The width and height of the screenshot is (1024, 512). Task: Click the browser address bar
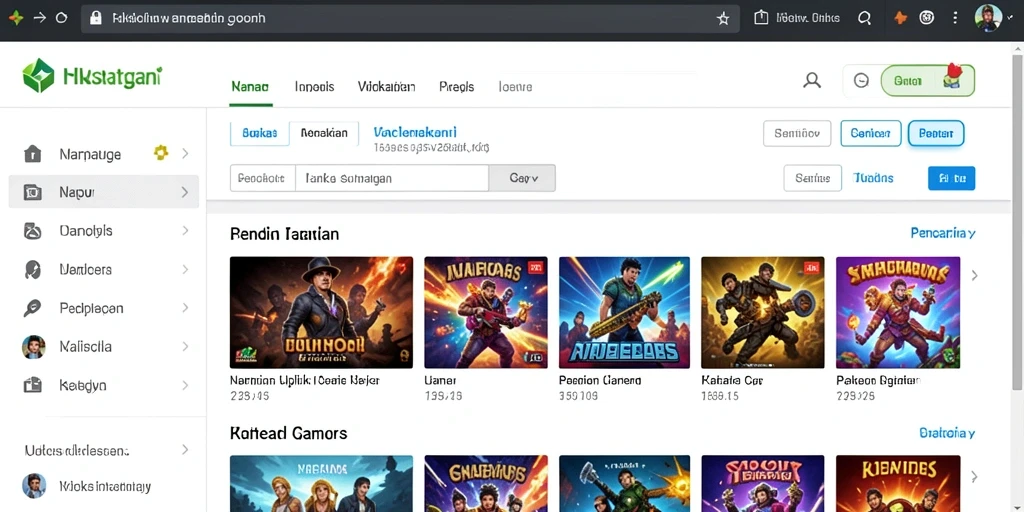(410, 18)
